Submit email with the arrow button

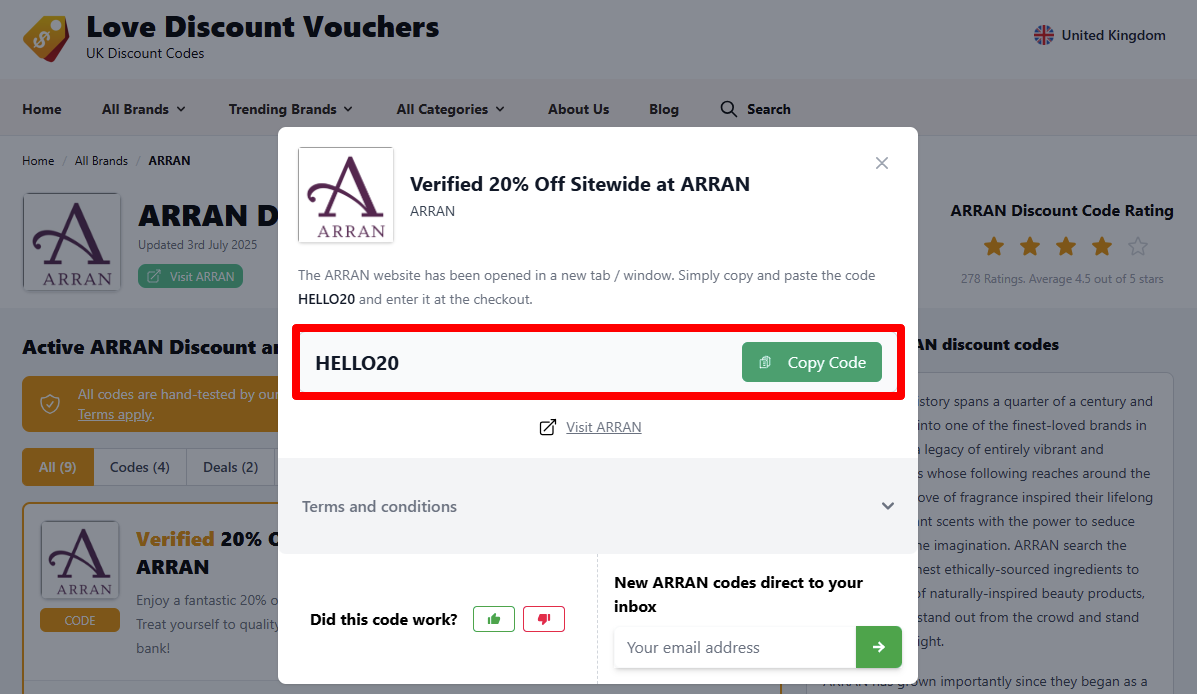(879, 647)
